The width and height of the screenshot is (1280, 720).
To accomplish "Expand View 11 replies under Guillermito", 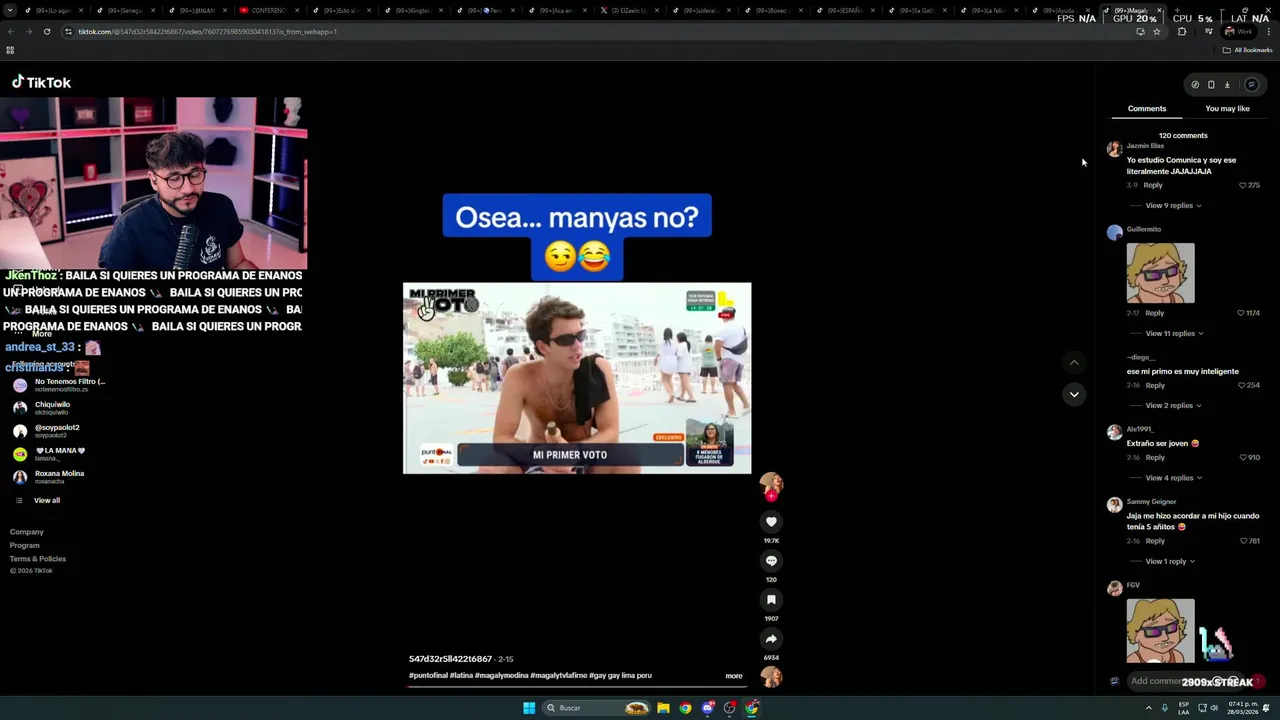I will (x=1174, y=333).
